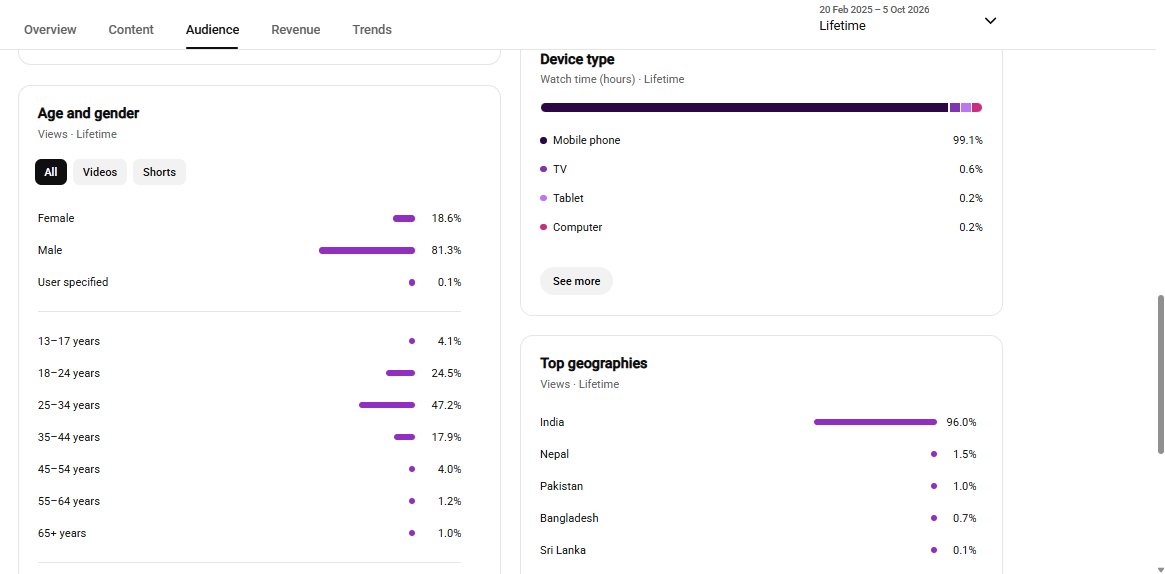Go to the Revenue tab
This screenshot has width=1165, height=574.
[x=296, y=30]
